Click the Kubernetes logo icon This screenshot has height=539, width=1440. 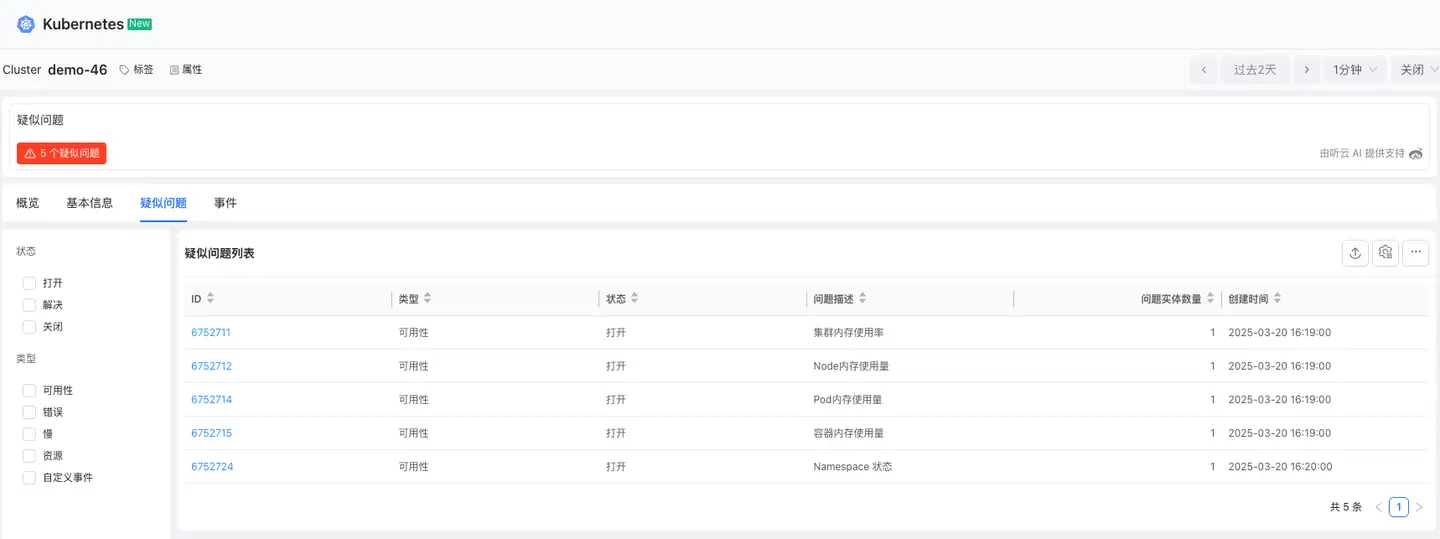point(26,24)
